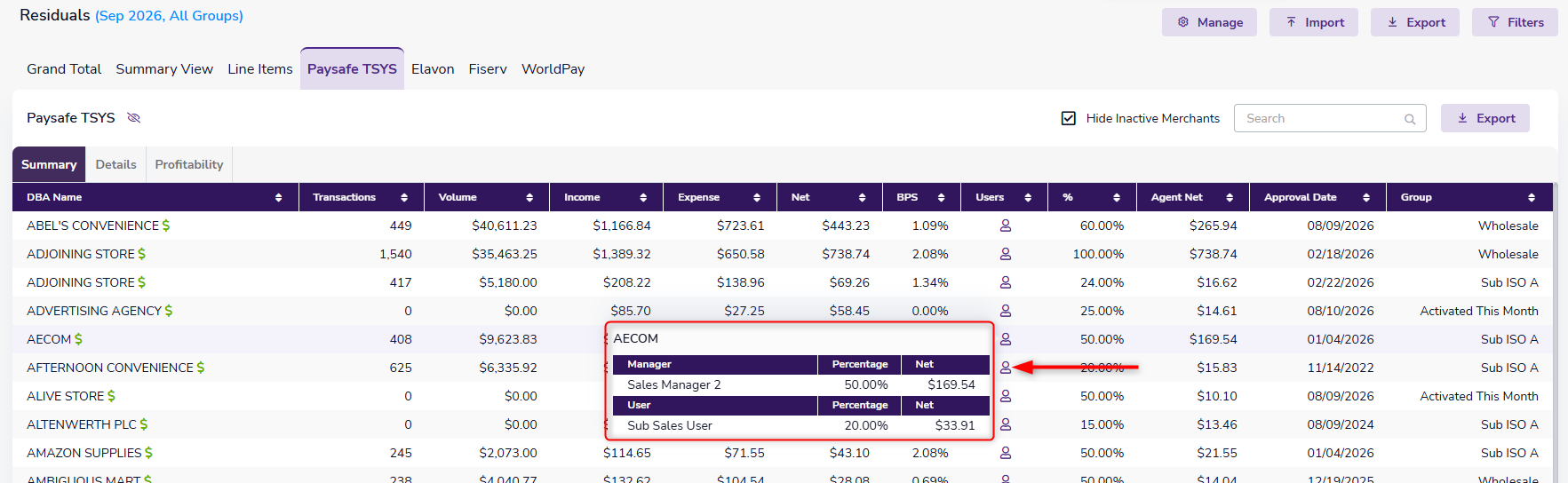
Task: Open the Filters button
Action: (x=1515, y=22)
